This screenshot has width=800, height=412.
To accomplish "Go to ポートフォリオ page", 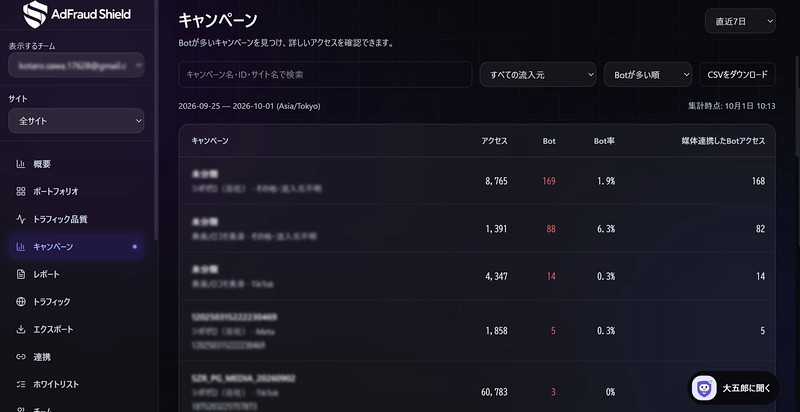I will pos(76,192).
